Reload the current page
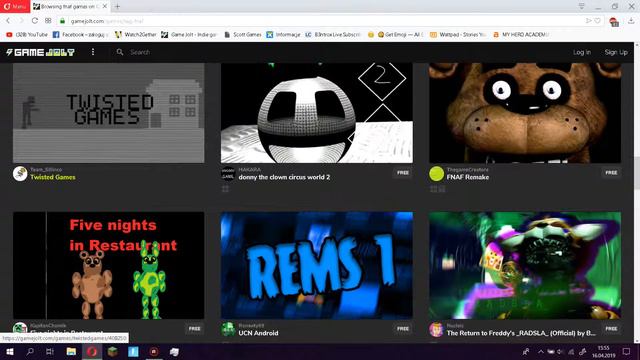 tap(35, 20)
